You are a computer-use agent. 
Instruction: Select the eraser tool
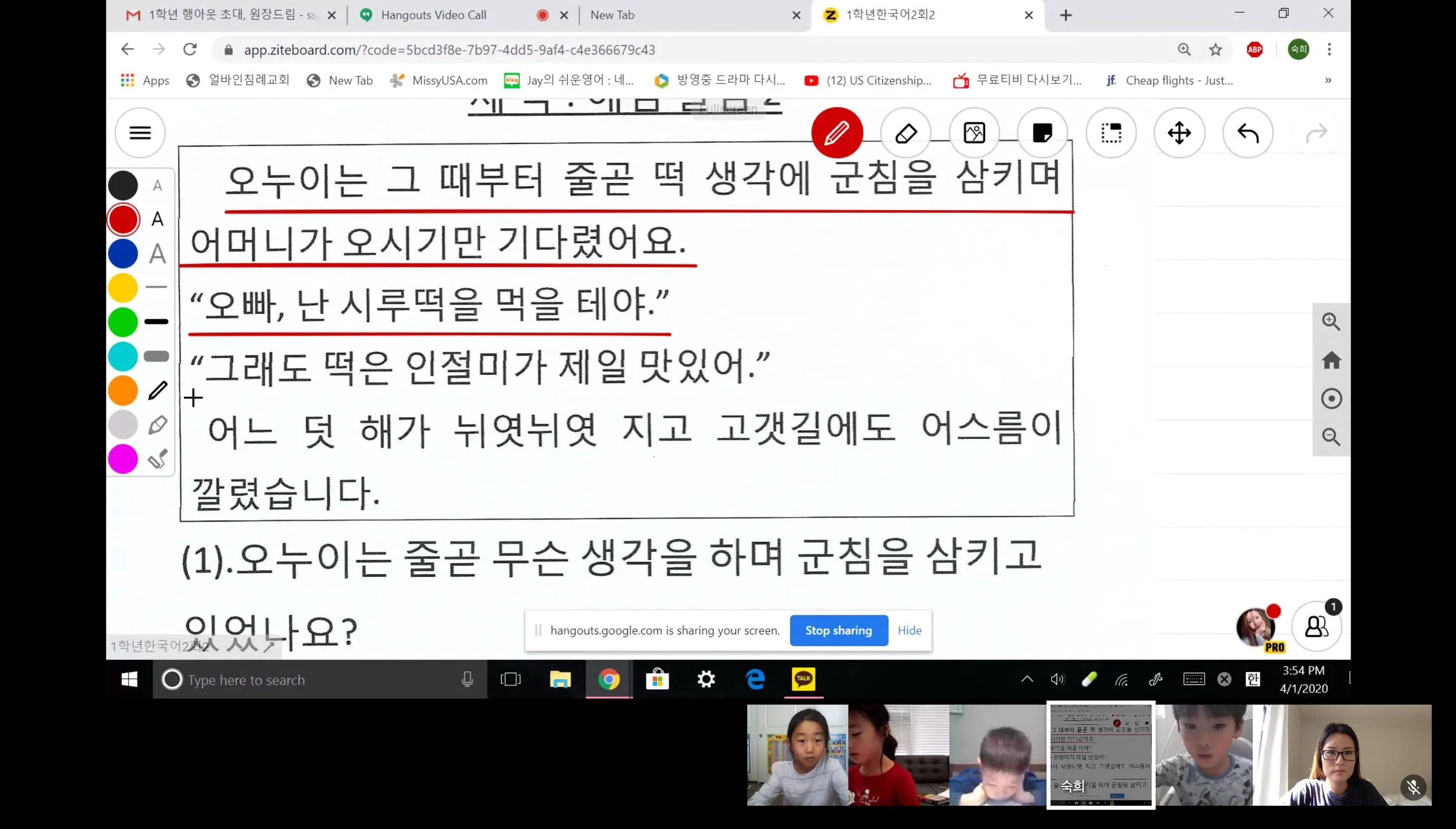point(906,133)
